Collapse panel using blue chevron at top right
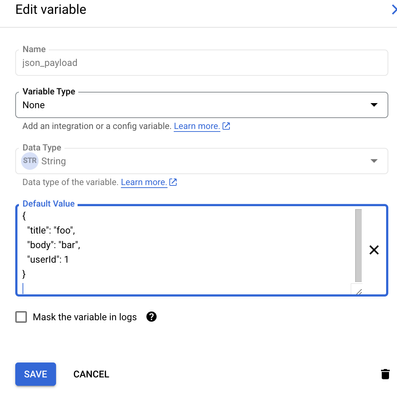Viewport: 397px width, 400px height. coord(394,10)
